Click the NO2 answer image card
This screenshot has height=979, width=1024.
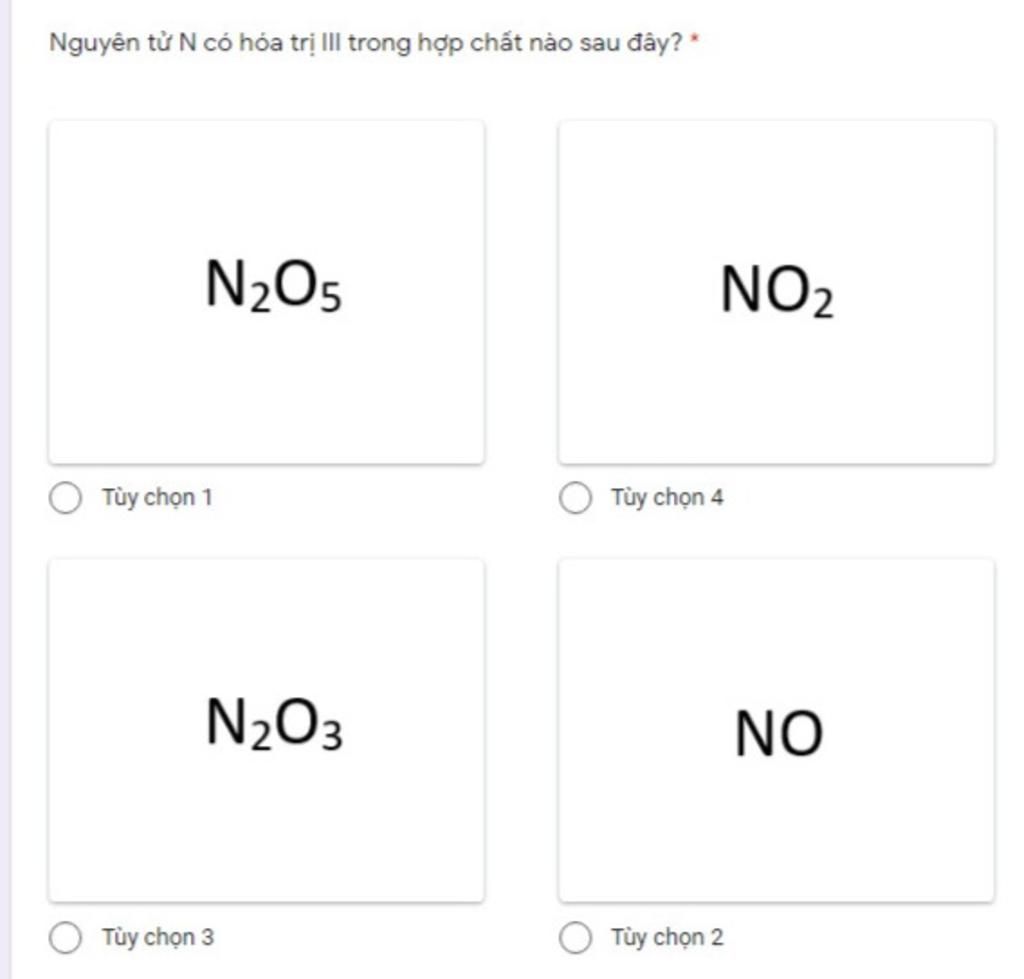click(776, 293)
